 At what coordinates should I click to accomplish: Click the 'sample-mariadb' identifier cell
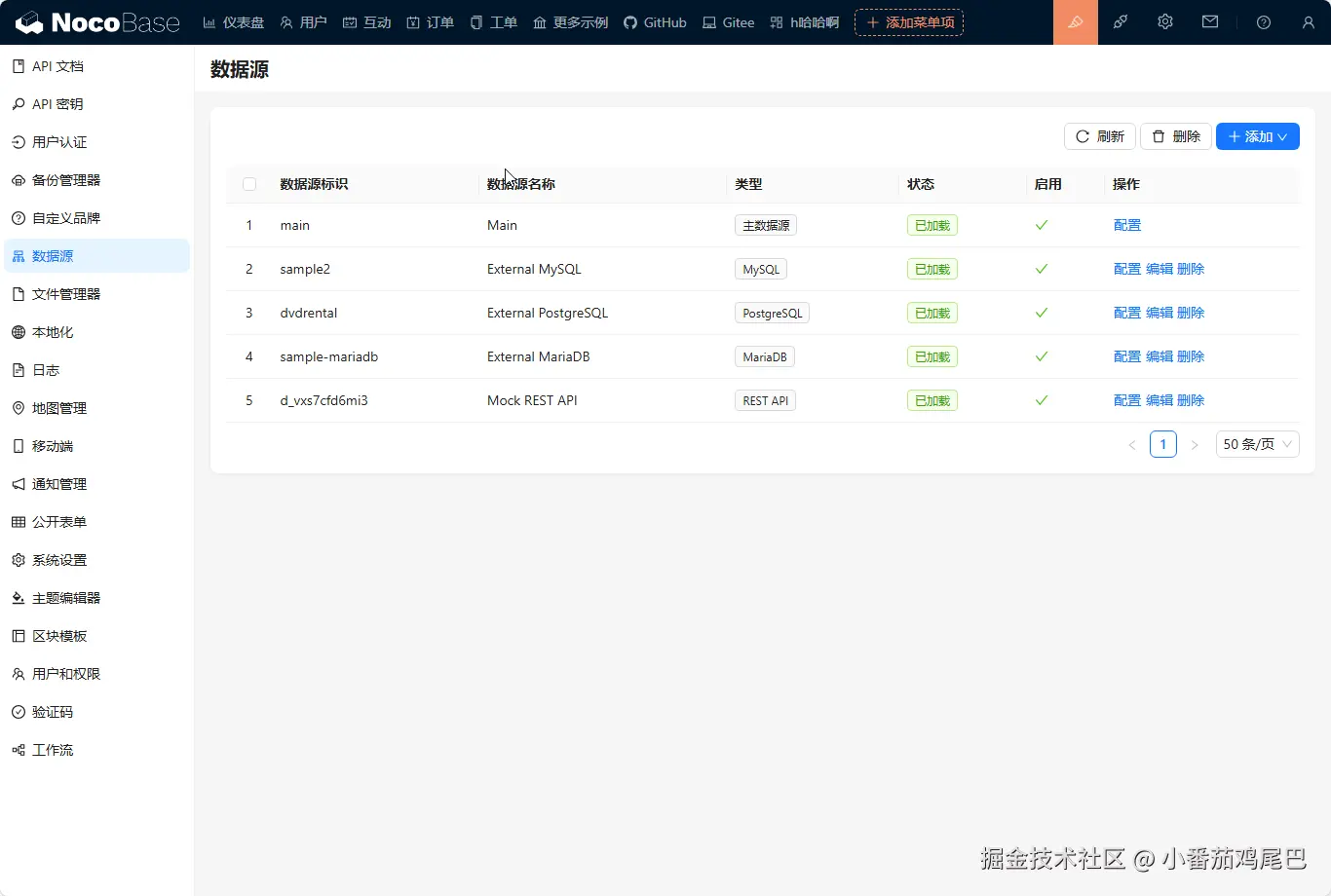328,356
